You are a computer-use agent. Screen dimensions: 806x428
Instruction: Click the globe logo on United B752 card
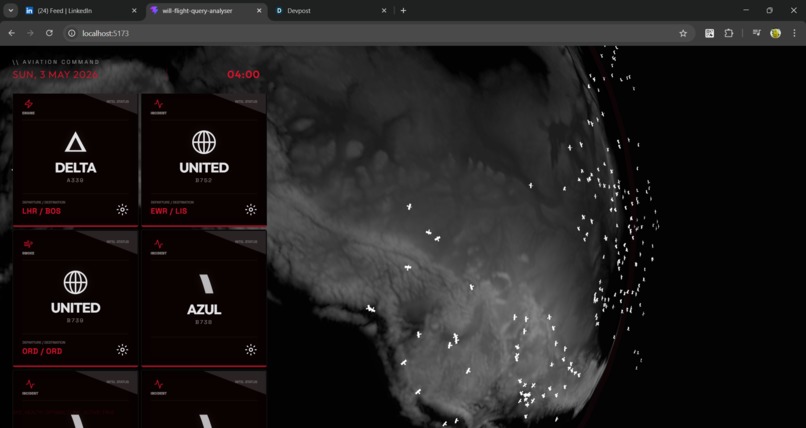click(204, 142)
